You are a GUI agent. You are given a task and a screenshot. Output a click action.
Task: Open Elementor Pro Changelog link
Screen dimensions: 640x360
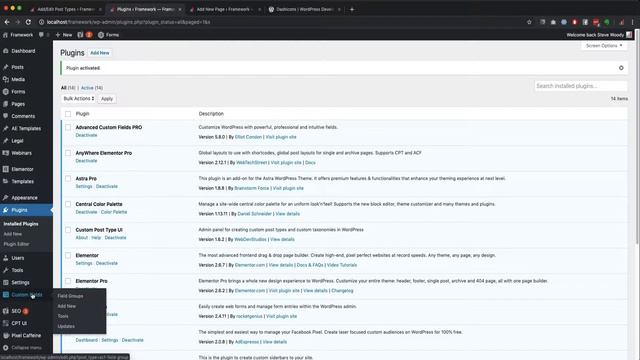point(342,291)
